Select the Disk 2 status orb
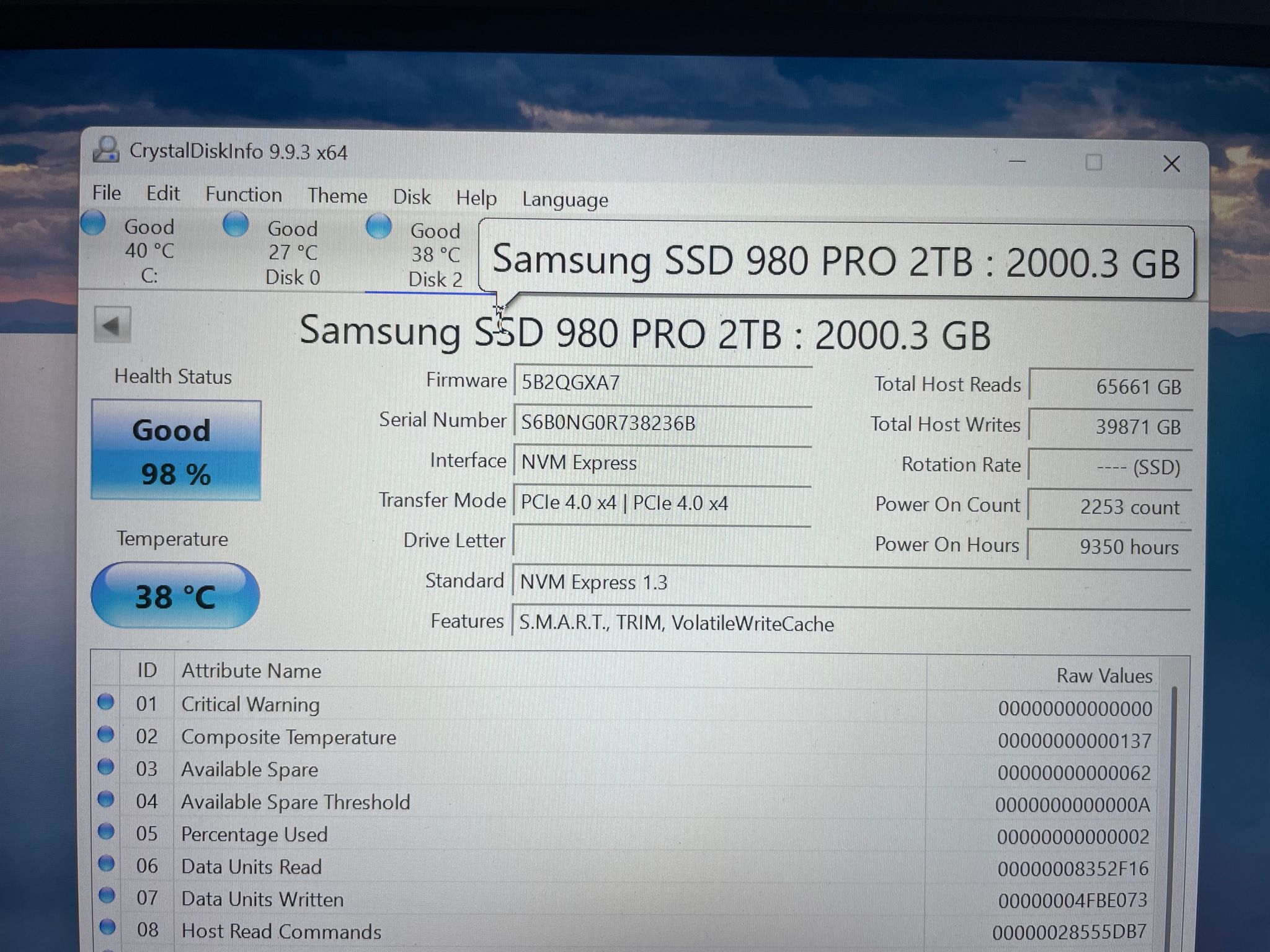 click(379, 226)
